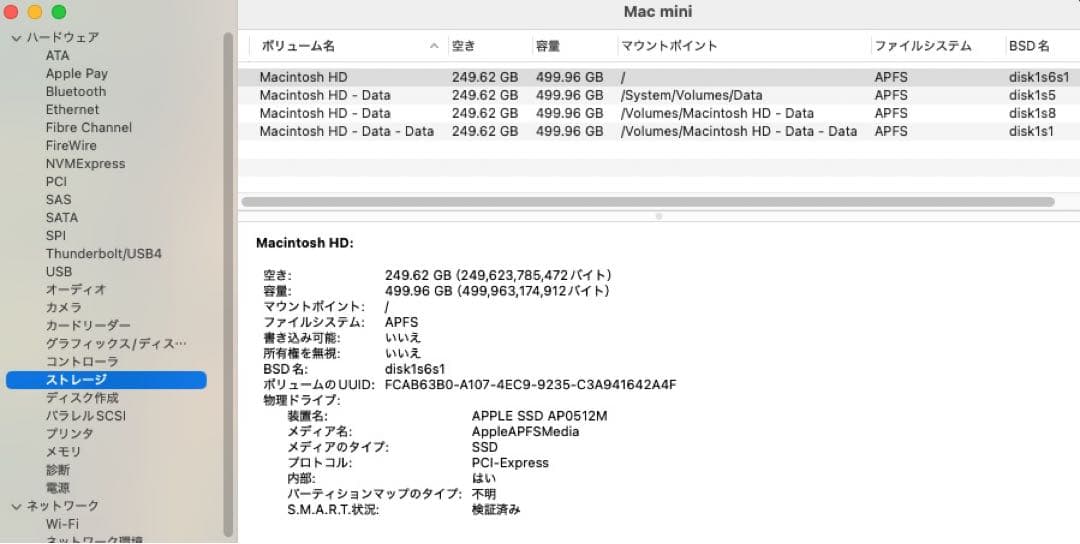Click the sidebar vertical scrollbar
Image resolution: width=1080 pixels, height=544 pixels.
(x=229, y=284)
